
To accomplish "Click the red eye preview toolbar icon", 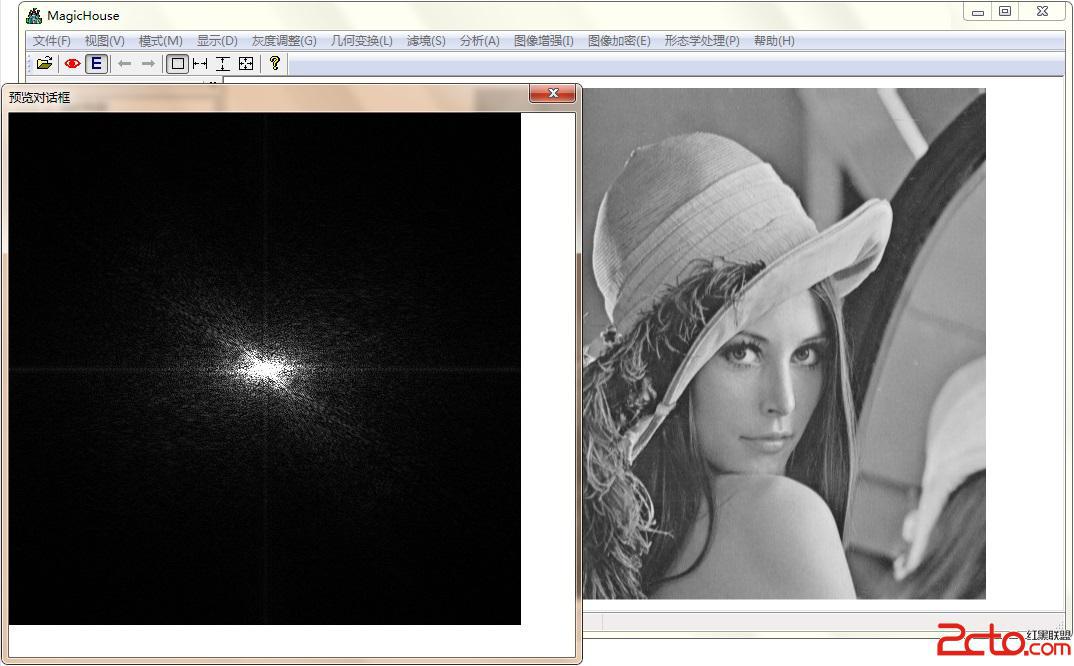I will coord(72,64).
